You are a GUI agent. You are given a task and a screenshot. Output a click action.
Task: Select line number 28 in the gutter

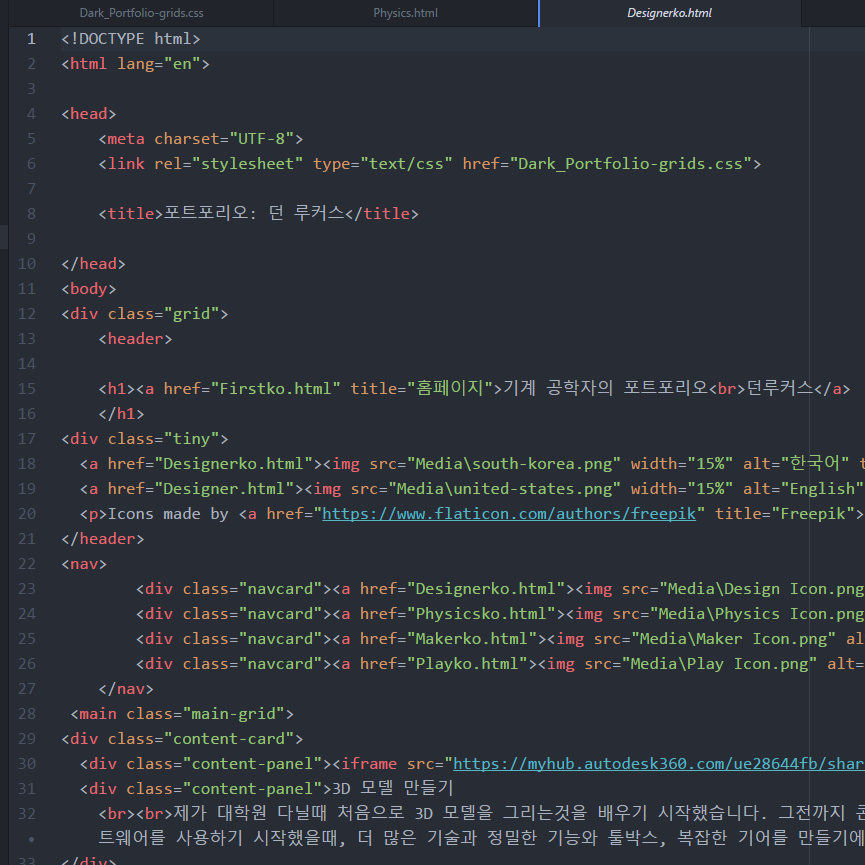click(x=27, y=714)
